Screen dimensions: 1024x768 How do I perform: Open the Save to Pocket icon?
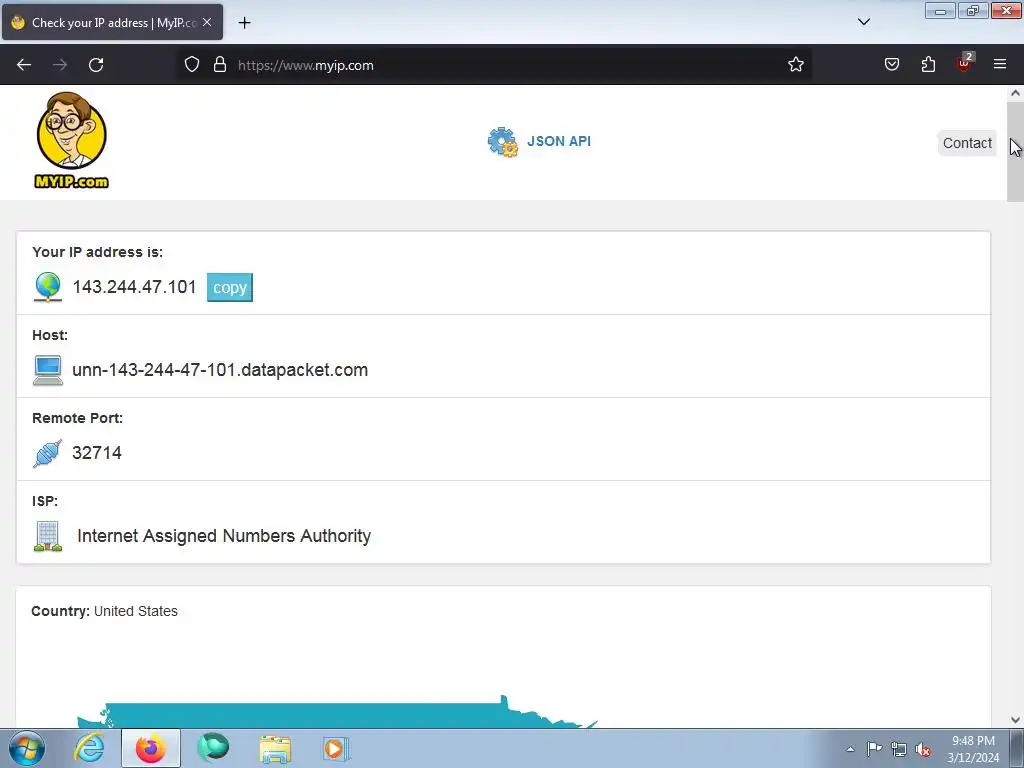(891, 65)
